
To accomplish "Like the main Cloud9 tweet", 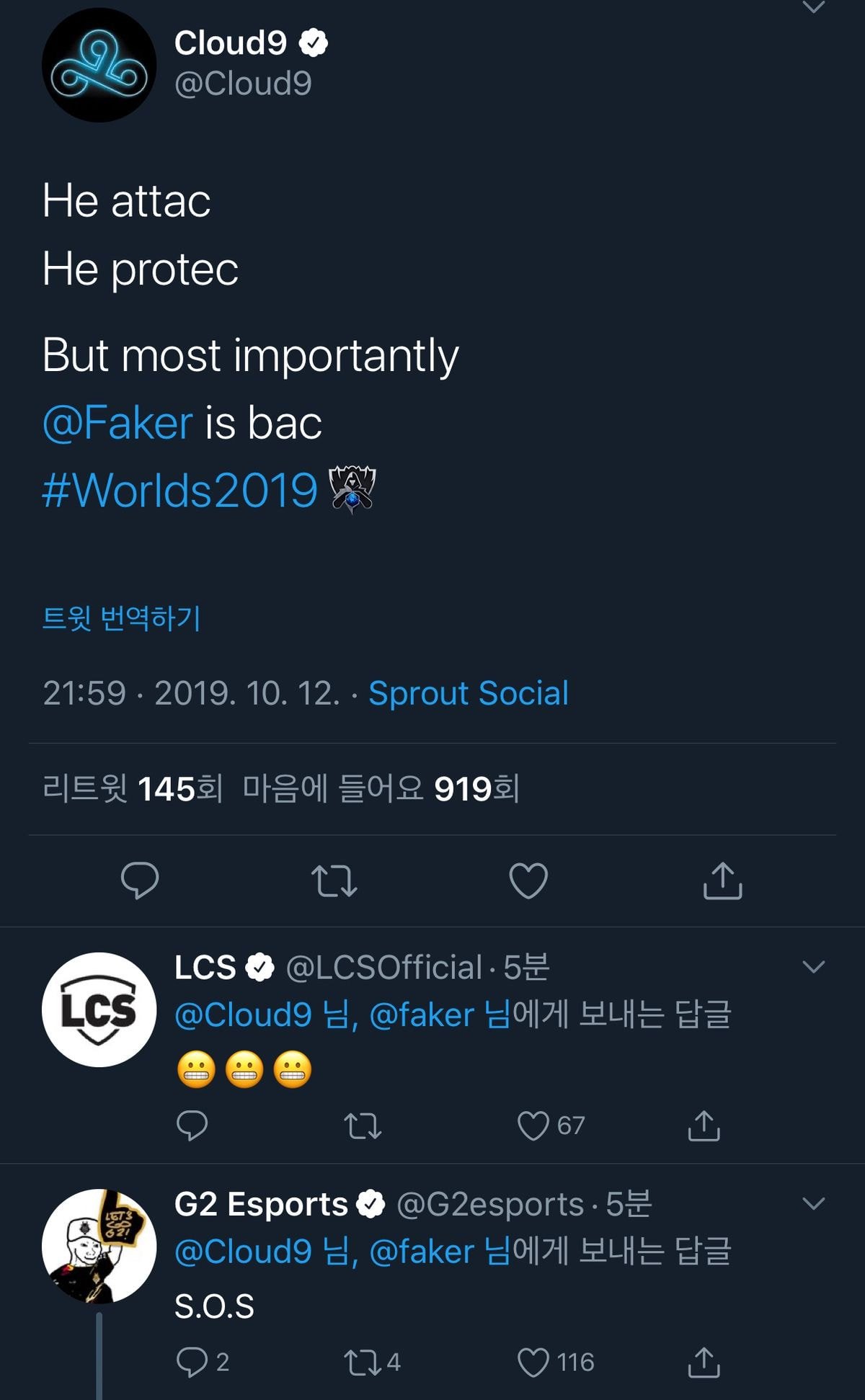I will (528, 880).
